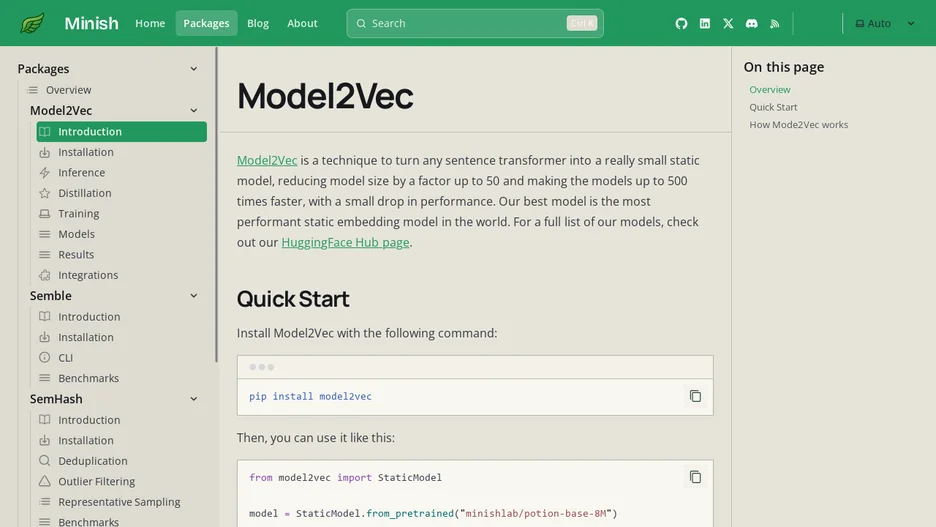Click the Distillation star icon
Image resolution: width=936 pixels, height=527 pixels.
pyautogui.click(x=45, y=193)
